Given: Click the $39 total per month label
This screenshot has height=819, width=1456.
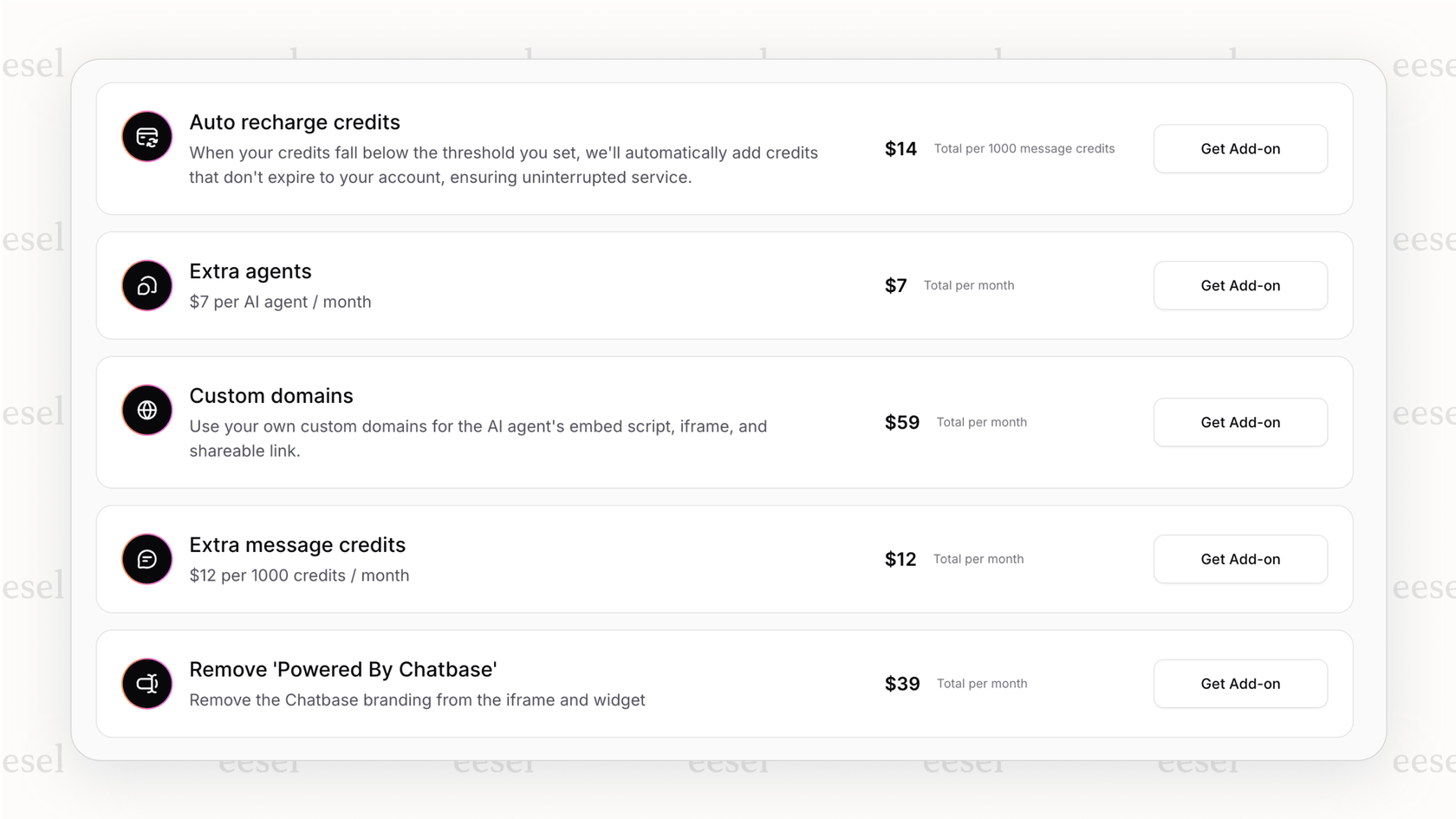Looking at the screenshot, I should click(x=981, y=684).
